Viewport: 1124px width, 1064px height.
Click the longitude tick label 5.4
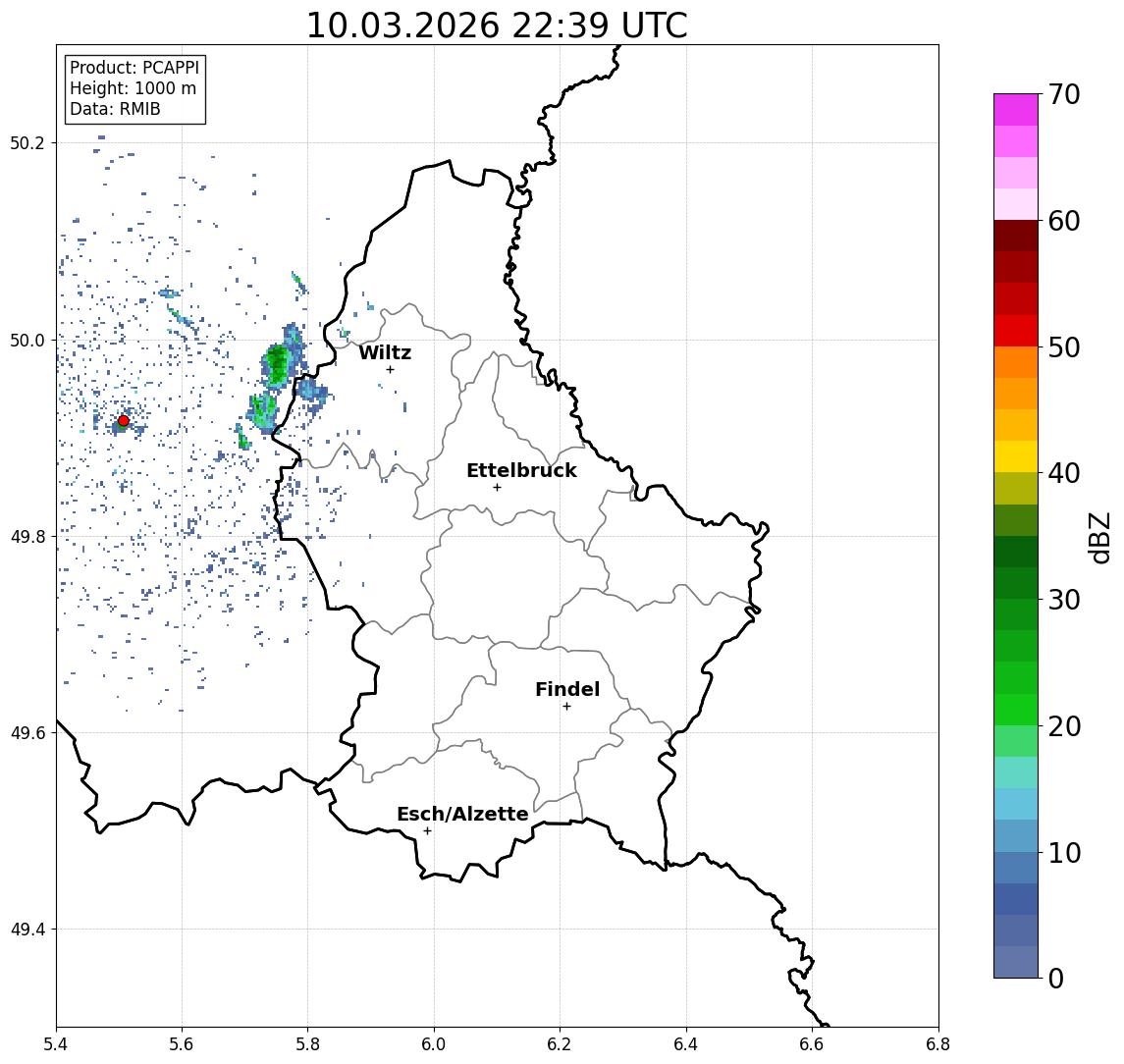[56, 1044]
